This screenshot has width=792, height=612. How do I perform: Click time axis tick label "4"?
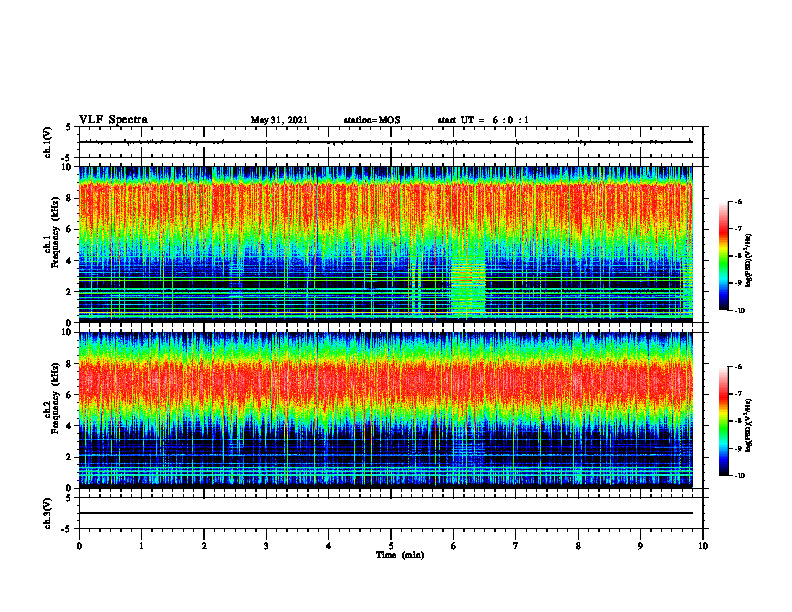tap(329, 546)
